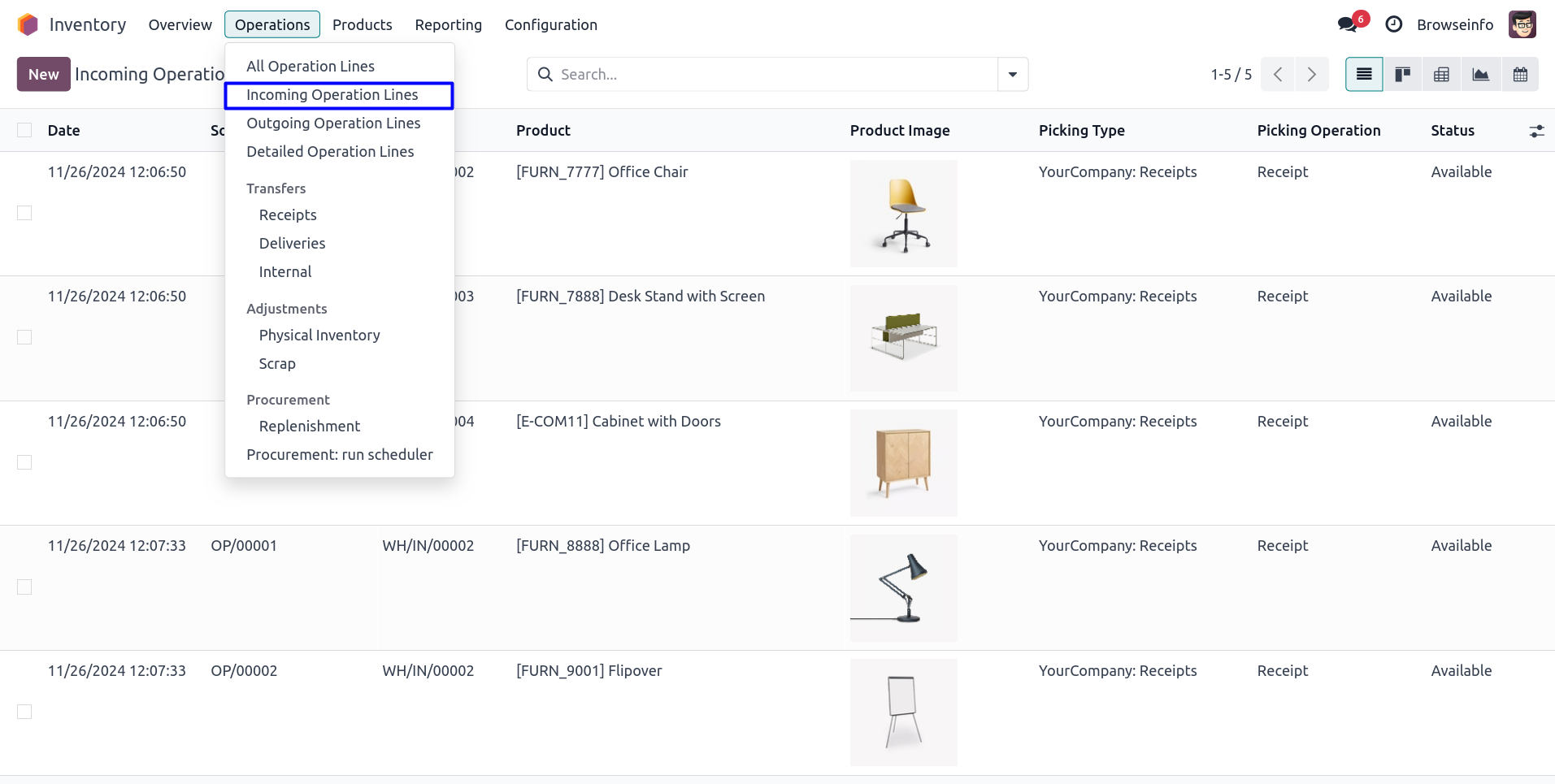Screen dimensions: 1555x784
Task: Open optional columns settings toggle
Action: point(1535,131)
